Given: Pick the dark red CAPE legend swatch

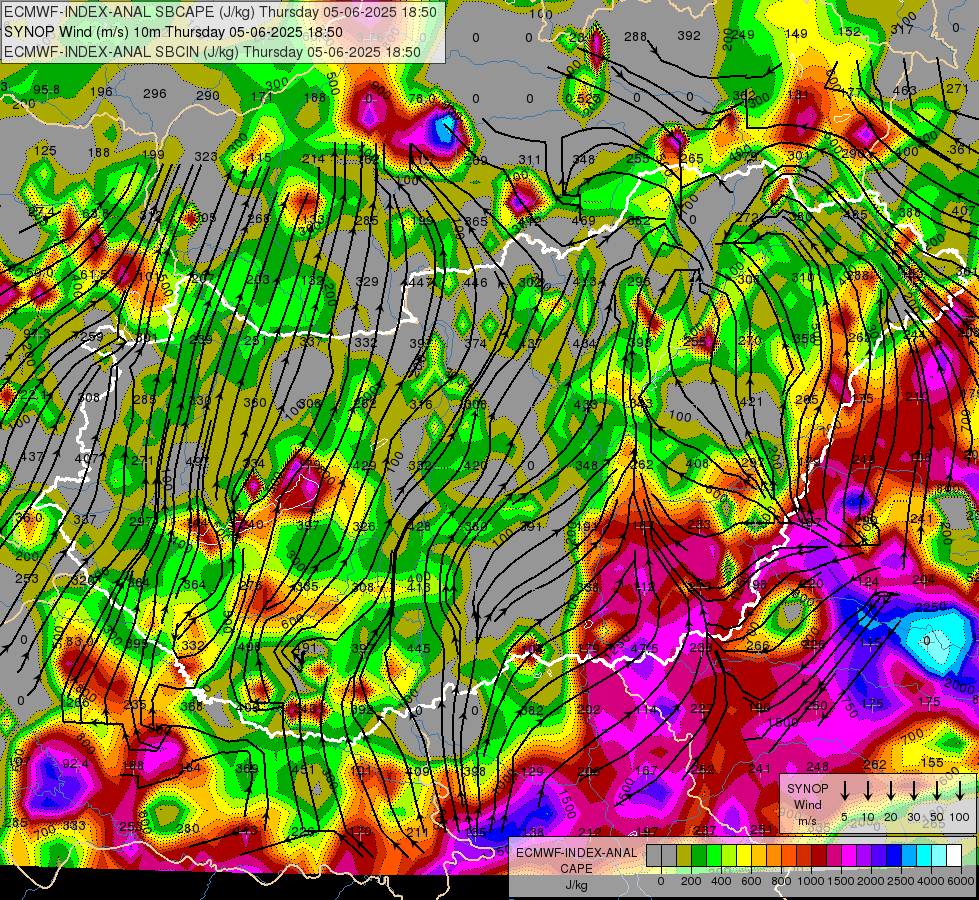Looking at the screenshot, I should (819, 855).
